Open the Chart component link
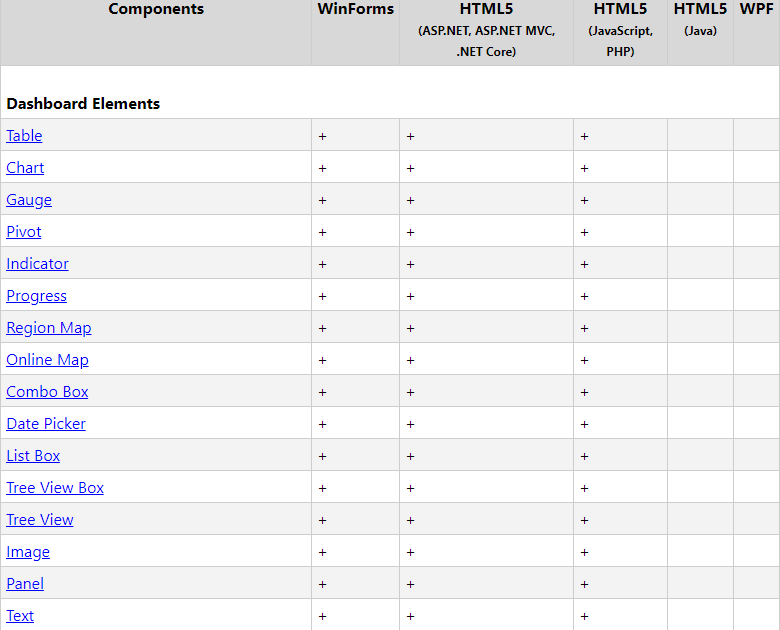 [x=25, y=168]
